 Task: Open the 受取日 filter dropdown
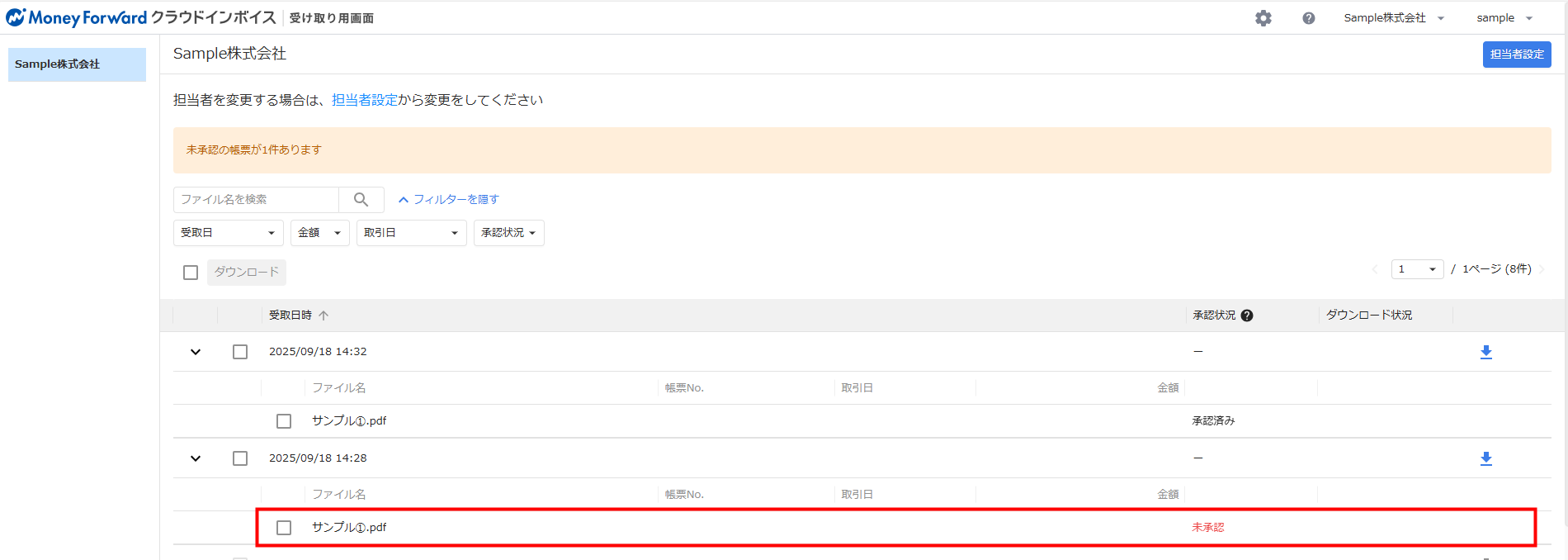(x=228, y=233)
